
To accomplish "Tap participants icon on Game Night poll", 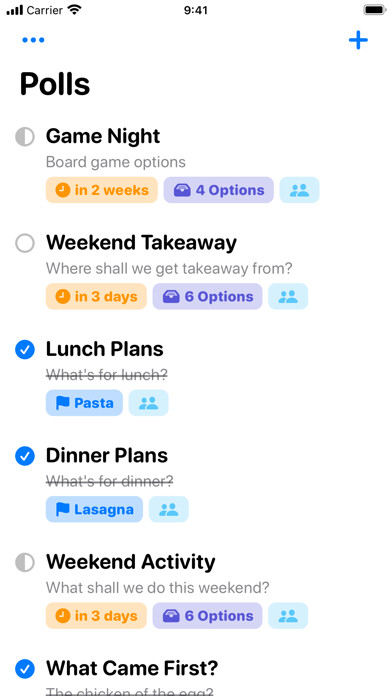I will (x=299, y=190).
